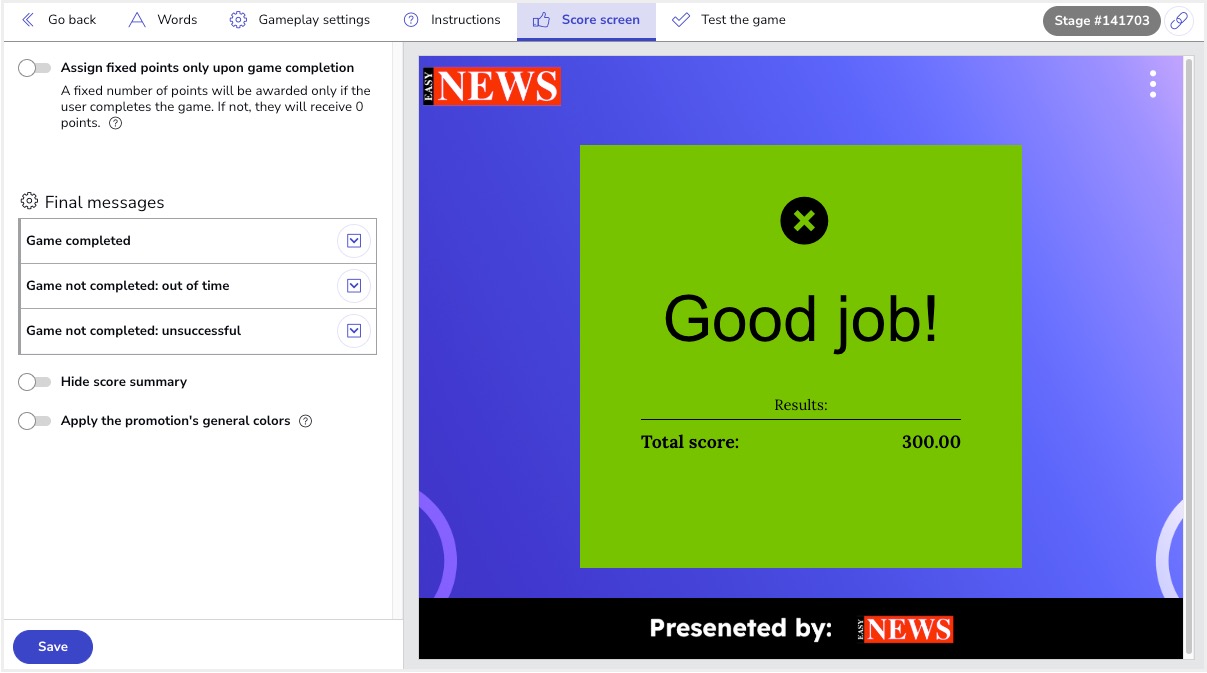Image resolution: width=1207 pixels, height=673 pixels.
Task: Switch to the Gameplay settings tab
Action: click(x=299, y=20)
